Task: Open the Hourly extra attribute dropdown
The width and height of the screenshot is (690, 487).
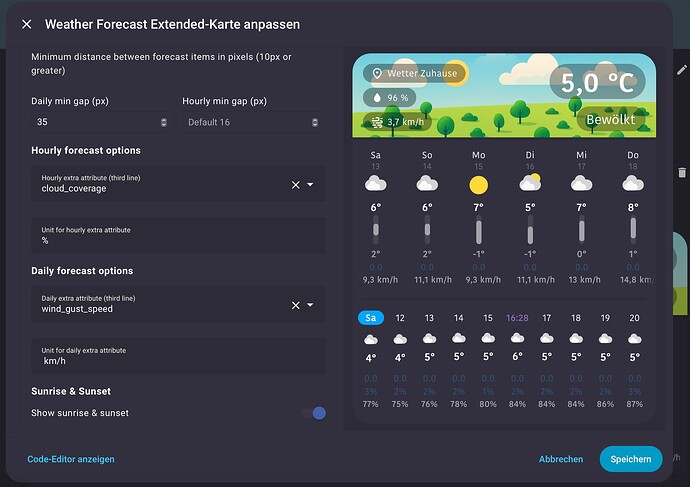Action: (x=310, y=184)
